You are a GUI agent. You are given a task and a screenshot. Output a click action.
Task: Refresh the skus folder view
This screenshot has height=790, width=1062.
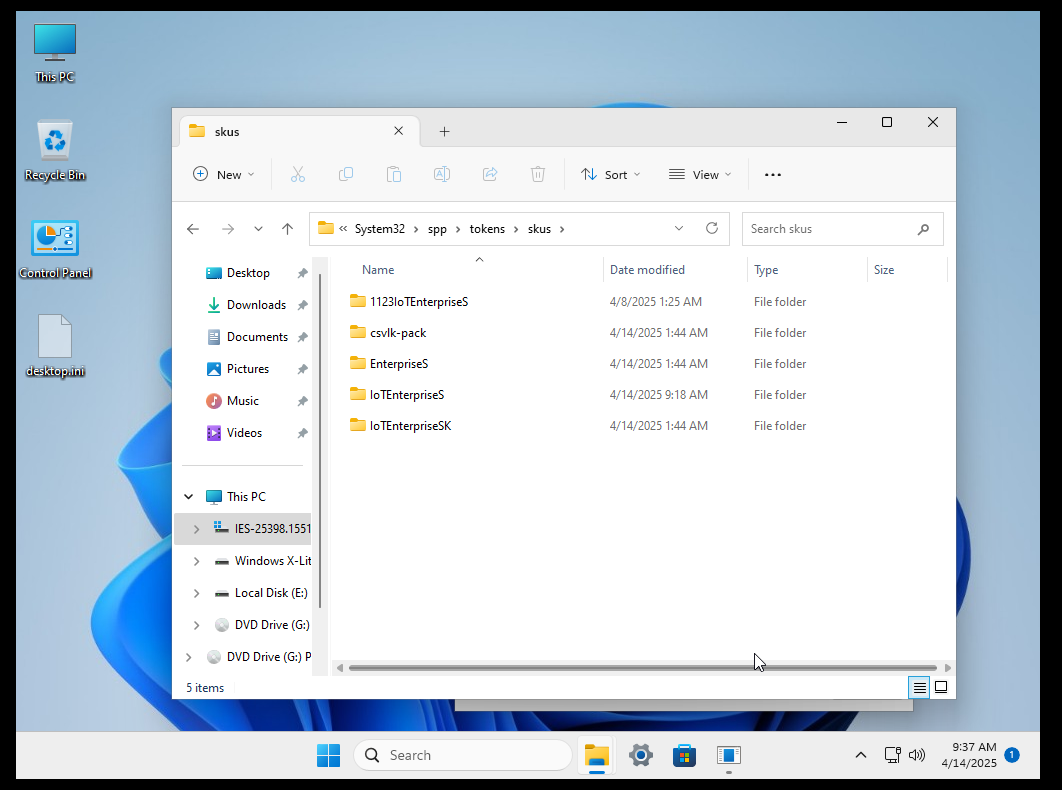tap(712, 228)
